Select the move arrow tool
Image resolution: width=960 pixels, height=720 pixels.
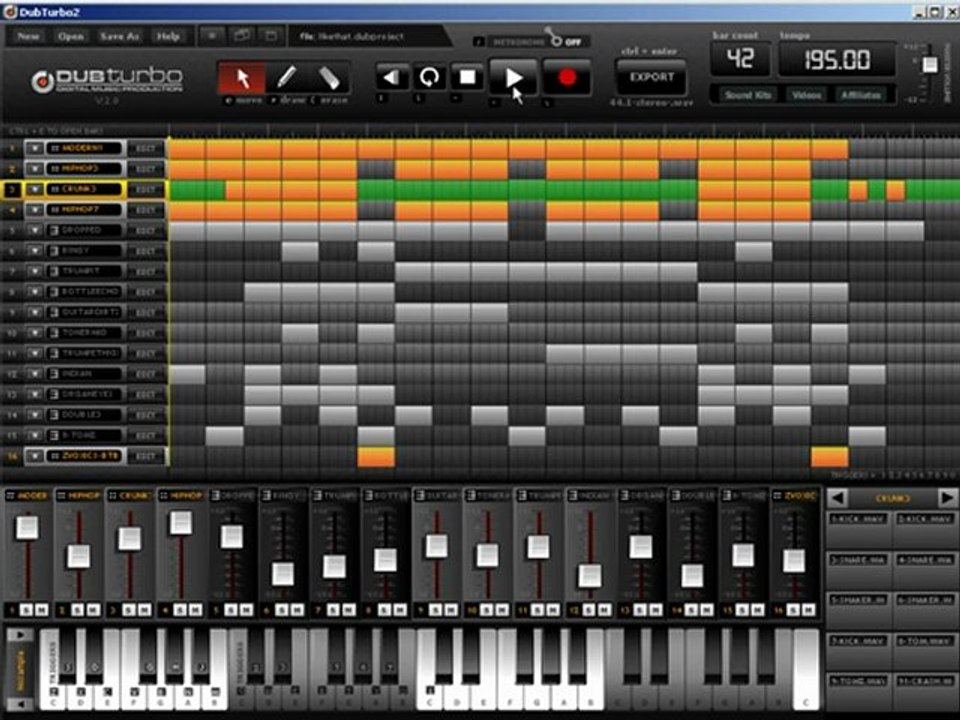pos(243,78)
